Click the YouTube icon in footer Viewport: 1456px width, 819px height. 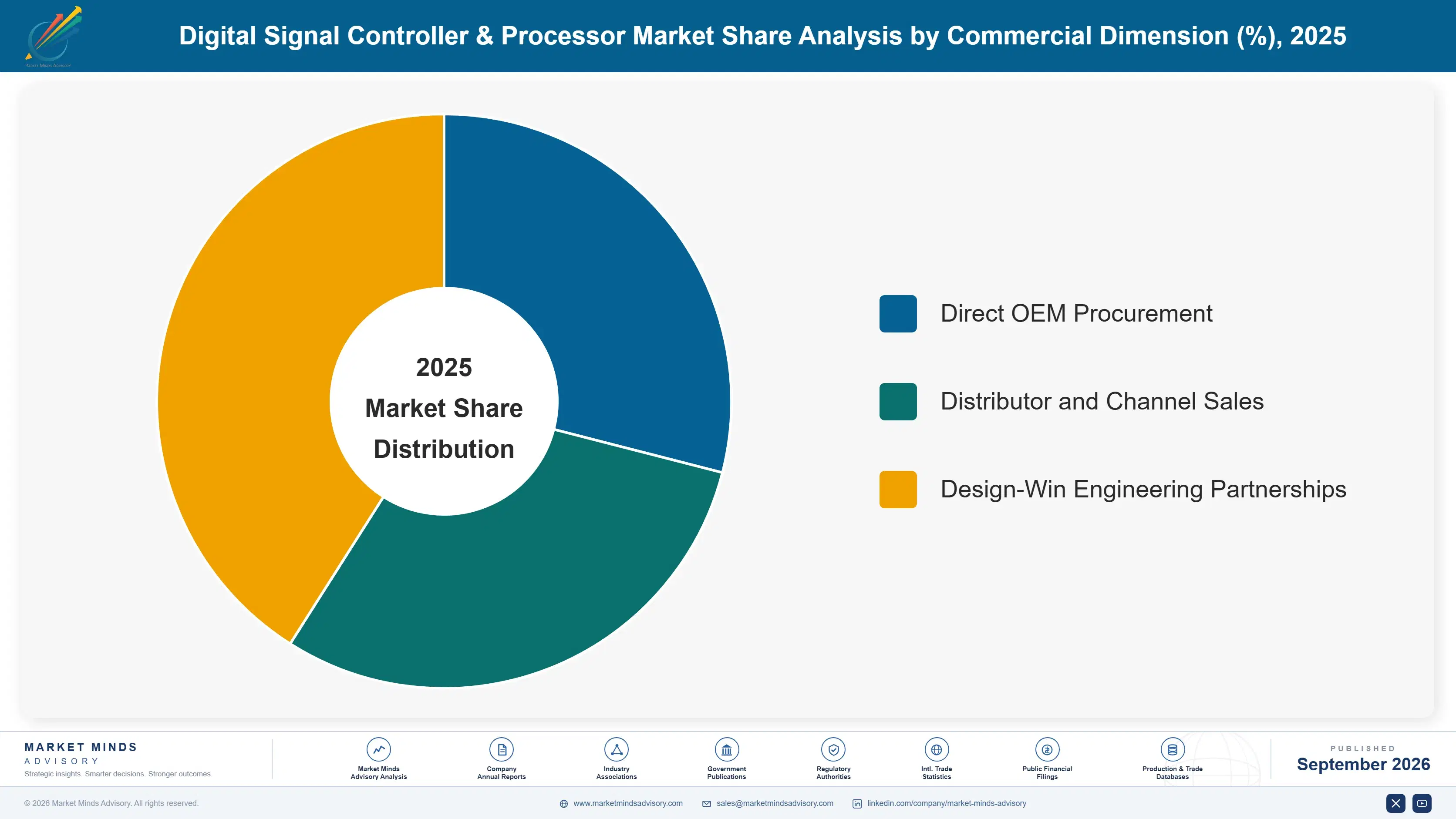coord(1422,803)
